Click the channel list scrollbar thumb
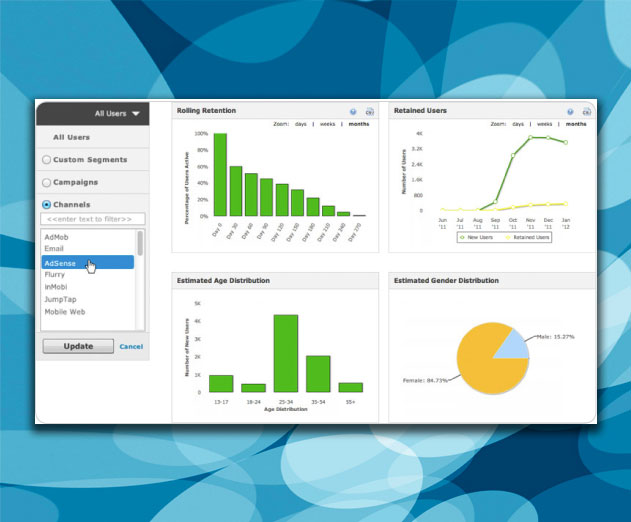The height and width of the screenshot is (522, 631). tap(140, 243)
